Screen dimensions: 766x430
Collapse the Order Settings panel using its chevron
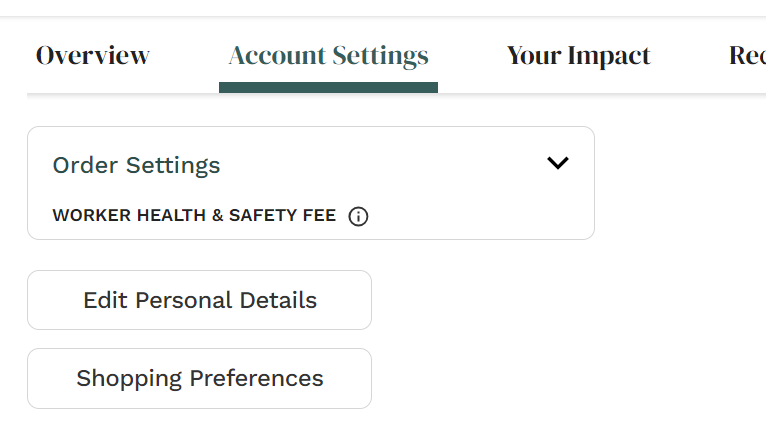click(558, 163)
